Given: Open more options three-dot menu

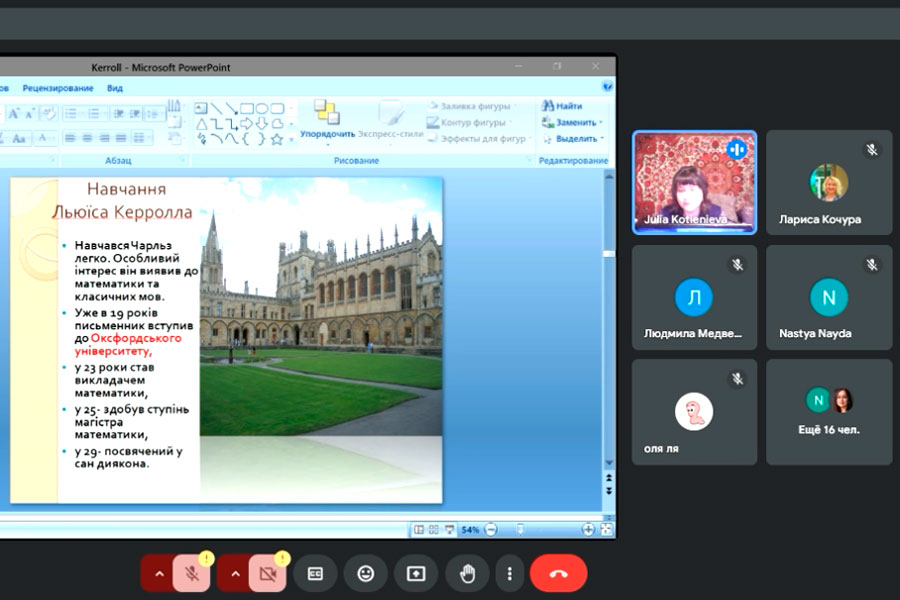Looking at the screenshot, I should (x=510, y=574).
